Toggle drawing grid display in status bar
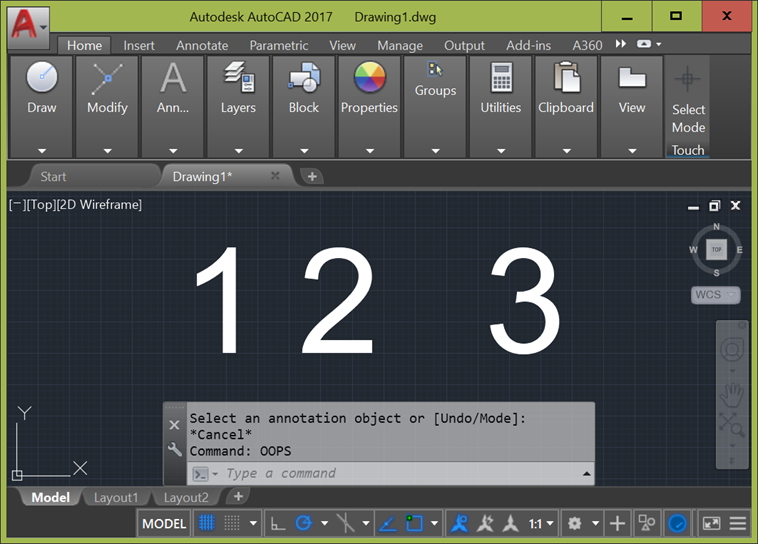This screenshot has height=544, width=758. [x=207, y=523]
